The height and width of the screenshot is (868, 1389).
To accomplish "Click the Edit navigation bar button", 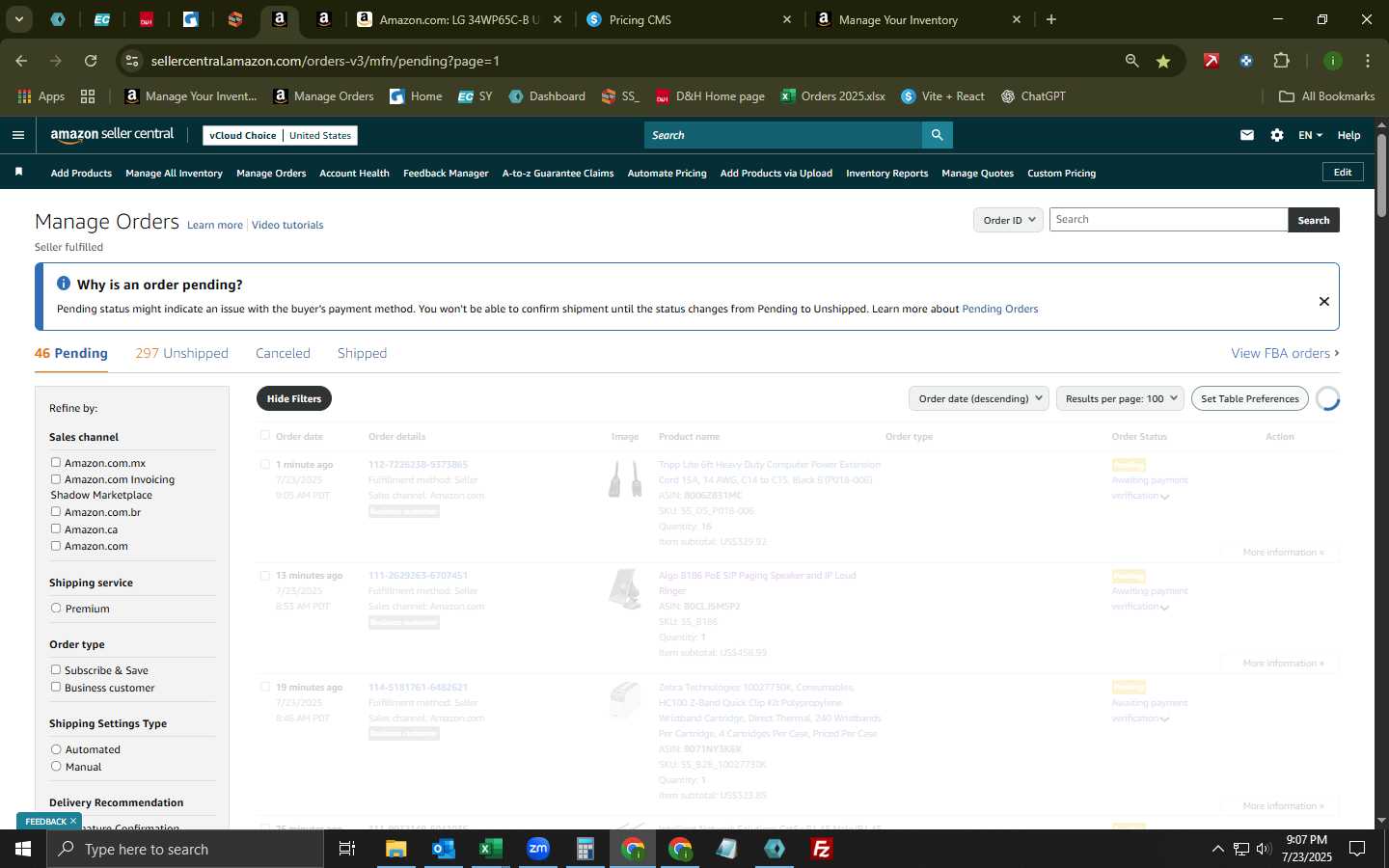I will coord(1343,173).
